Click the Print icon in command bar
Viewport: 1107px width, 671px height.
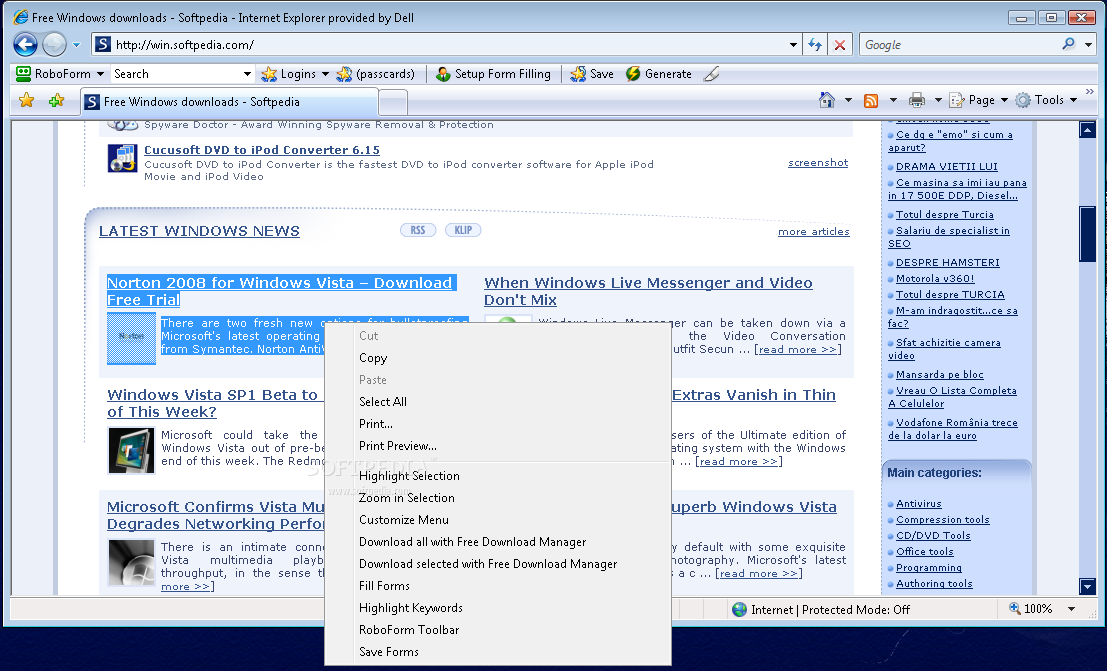916,100
